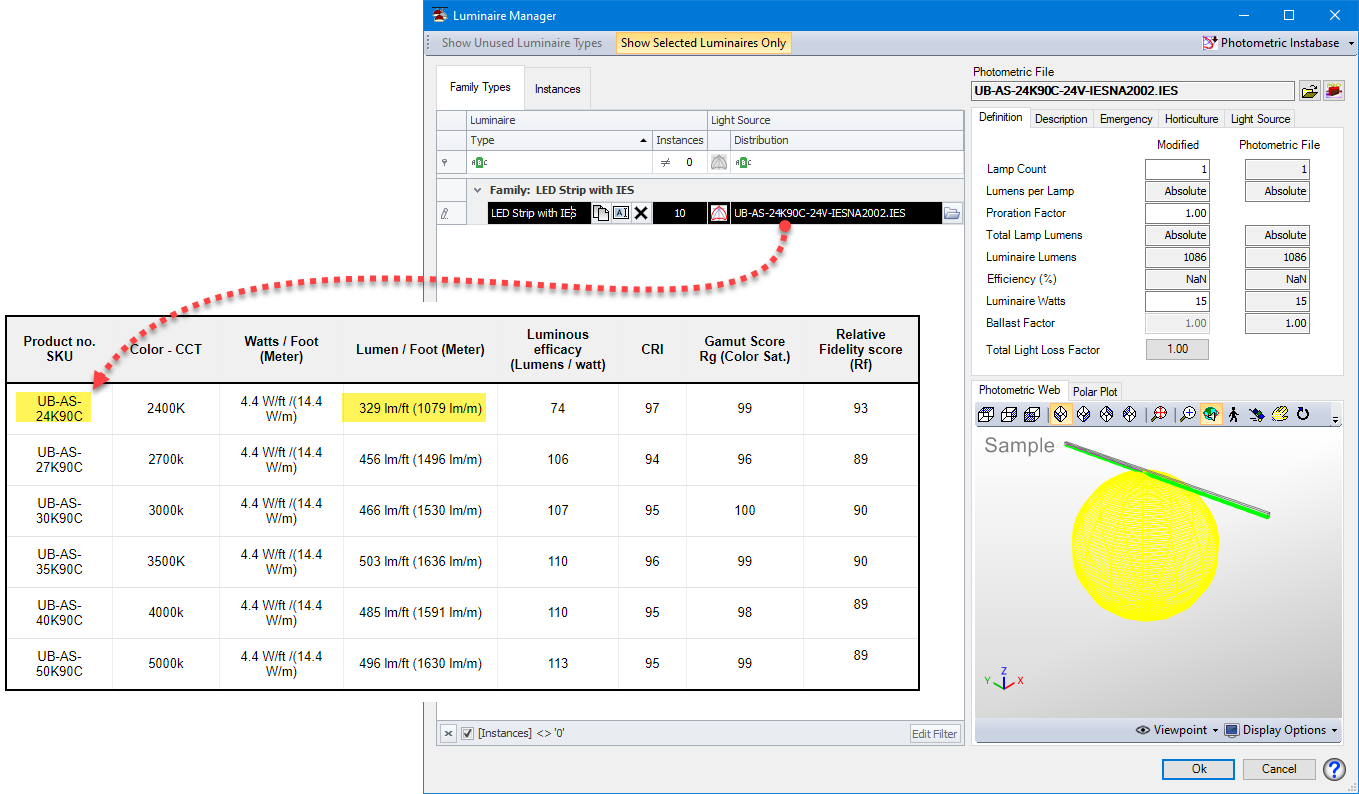The width and height of the screenshot is (1359, 794).
Task: Open the photometric file browse folder icon
Action: point(1310,90)
